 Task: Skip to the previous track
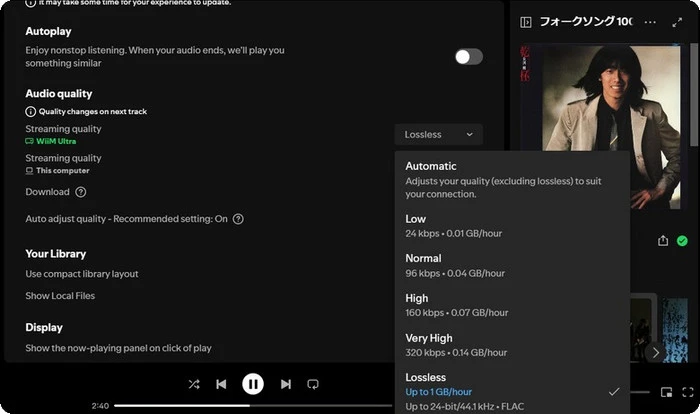pyautogui.click(x=221, y=384)
